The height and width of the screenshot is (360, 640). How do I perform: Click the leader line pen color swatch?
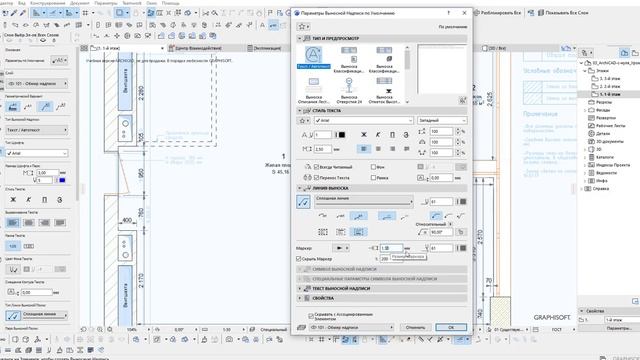tap(463, 202)
